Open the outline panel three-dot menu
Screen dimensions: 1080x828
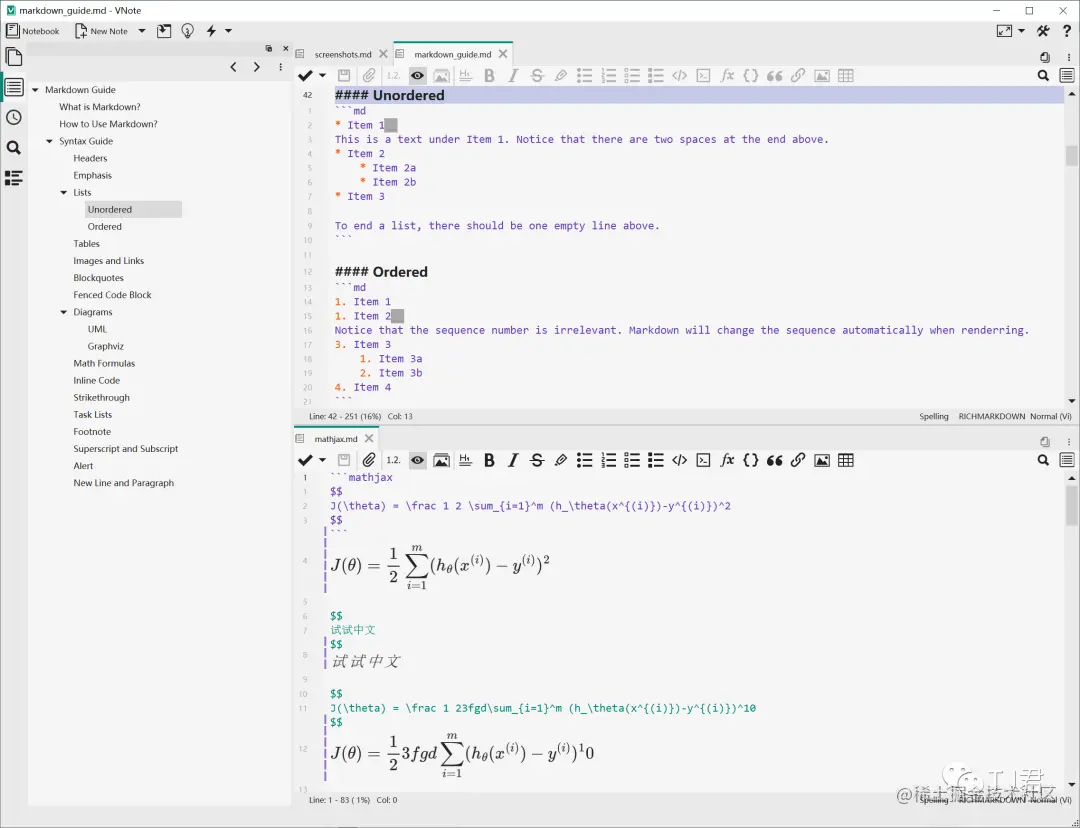point(280,67)
